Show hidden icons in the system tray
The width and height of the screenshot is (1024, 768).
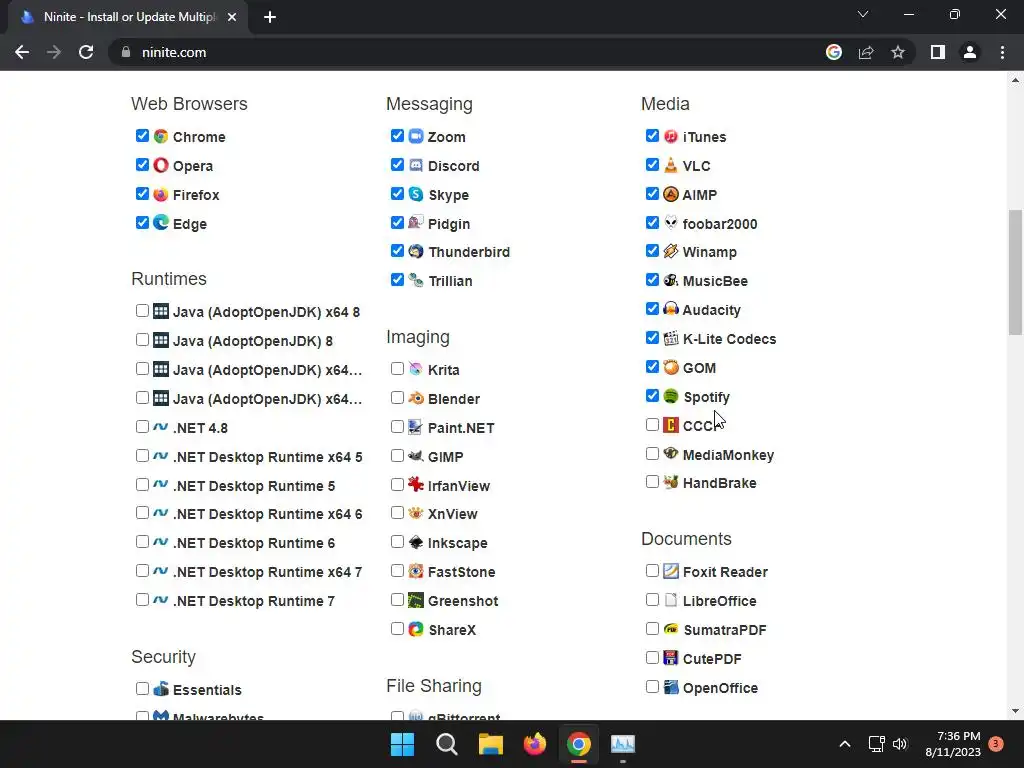click(x=844, y=744)
